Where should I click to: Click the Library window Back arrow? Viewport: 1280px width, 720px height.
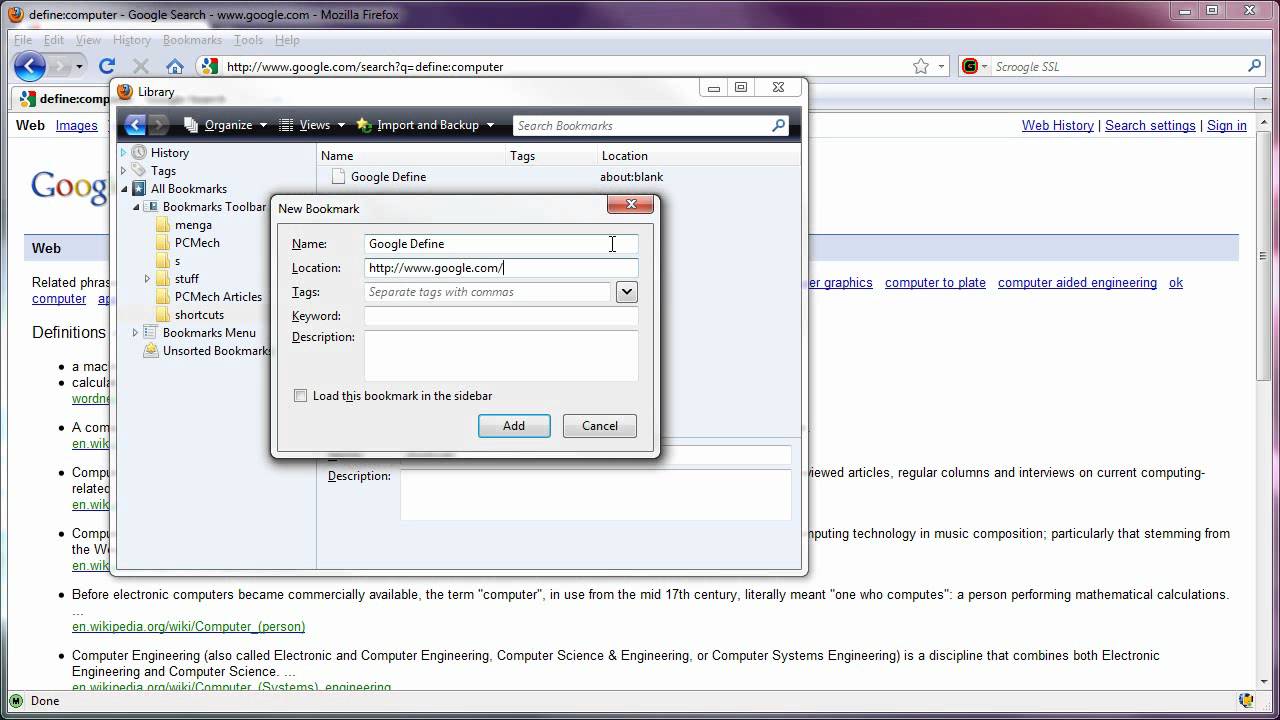[135, 125]
